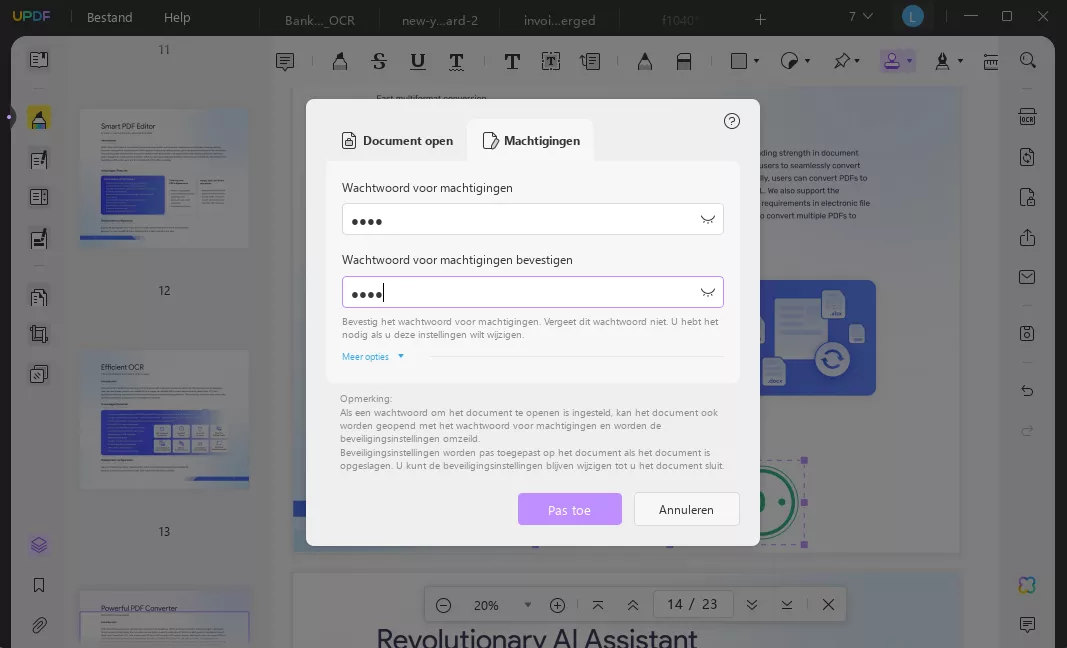The image size is (1067, 648).
Task: Open the Bestand menu
Action: point(110,18)
